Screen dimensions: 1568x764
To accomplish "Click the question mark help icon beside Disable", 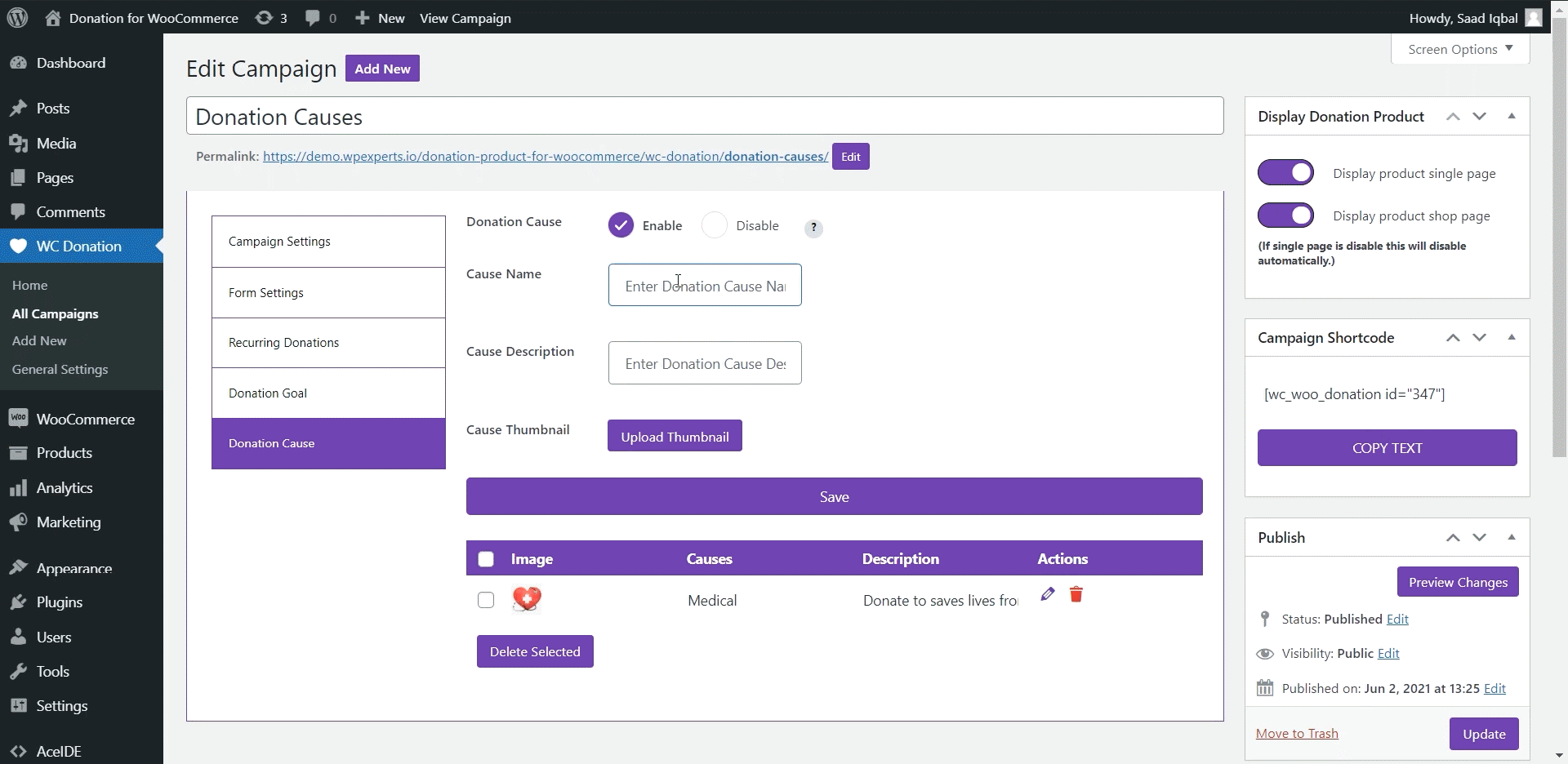I will [x=813, y=228].
